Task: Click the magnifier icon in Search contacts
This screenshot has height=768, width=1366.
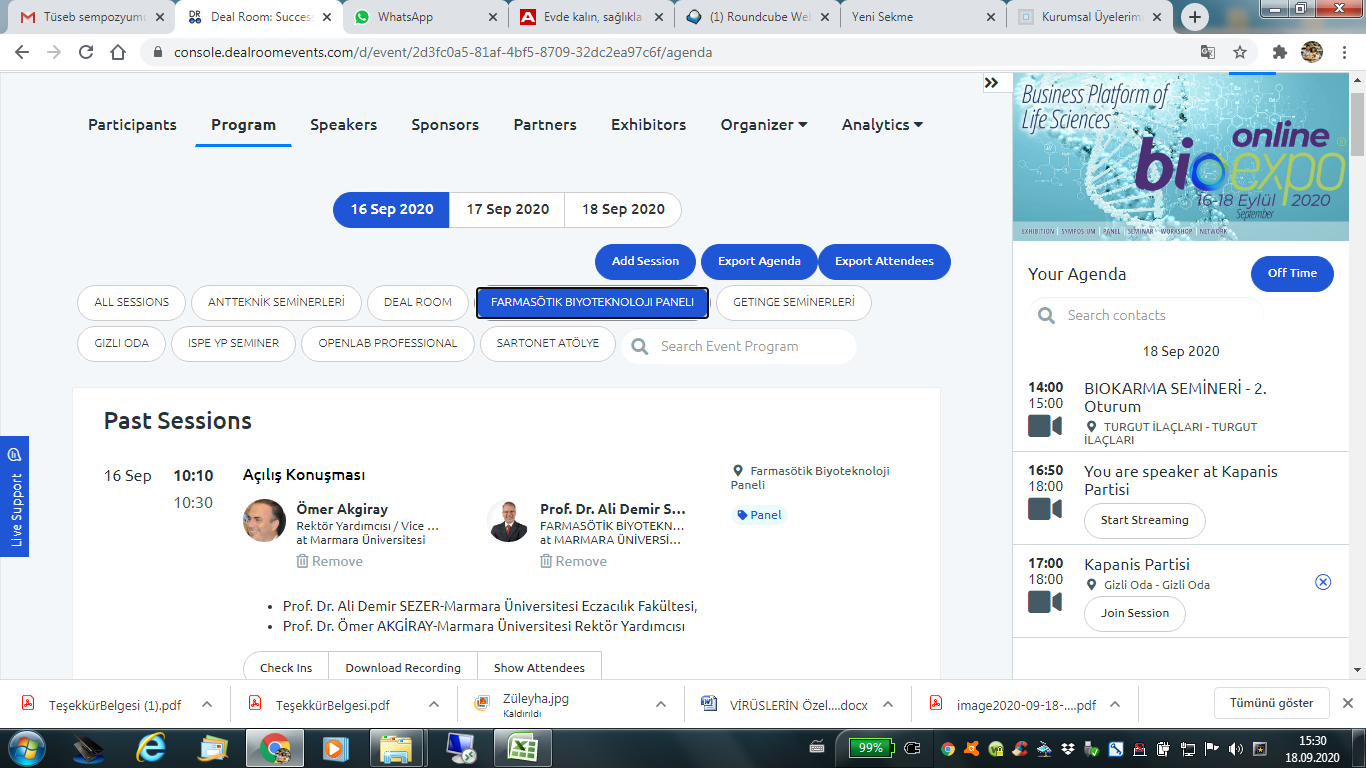Action: point(1047,316)
